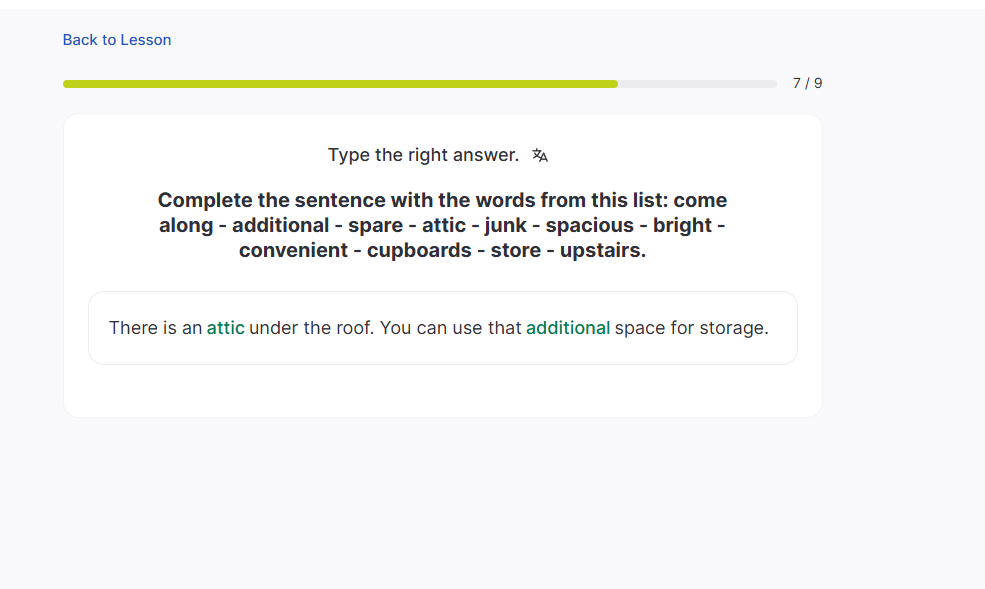This screenshot has width=985, height=589.
Task: Click the gray unfilled end of progress bar
Action: 698,84
